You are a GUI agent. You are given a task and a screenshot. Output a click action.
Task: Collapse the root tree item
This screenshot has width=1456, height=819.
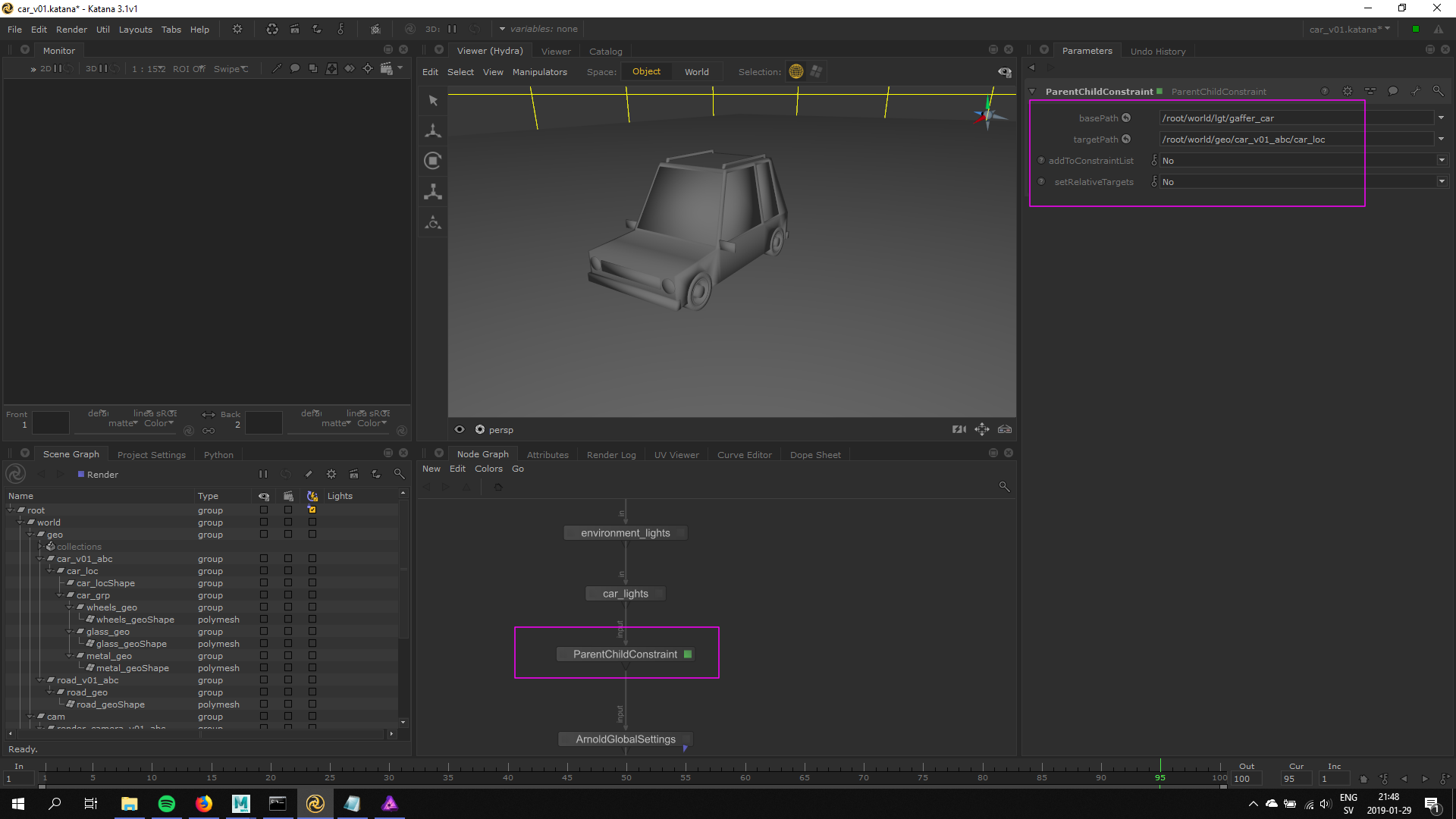[x=11, y=510]
